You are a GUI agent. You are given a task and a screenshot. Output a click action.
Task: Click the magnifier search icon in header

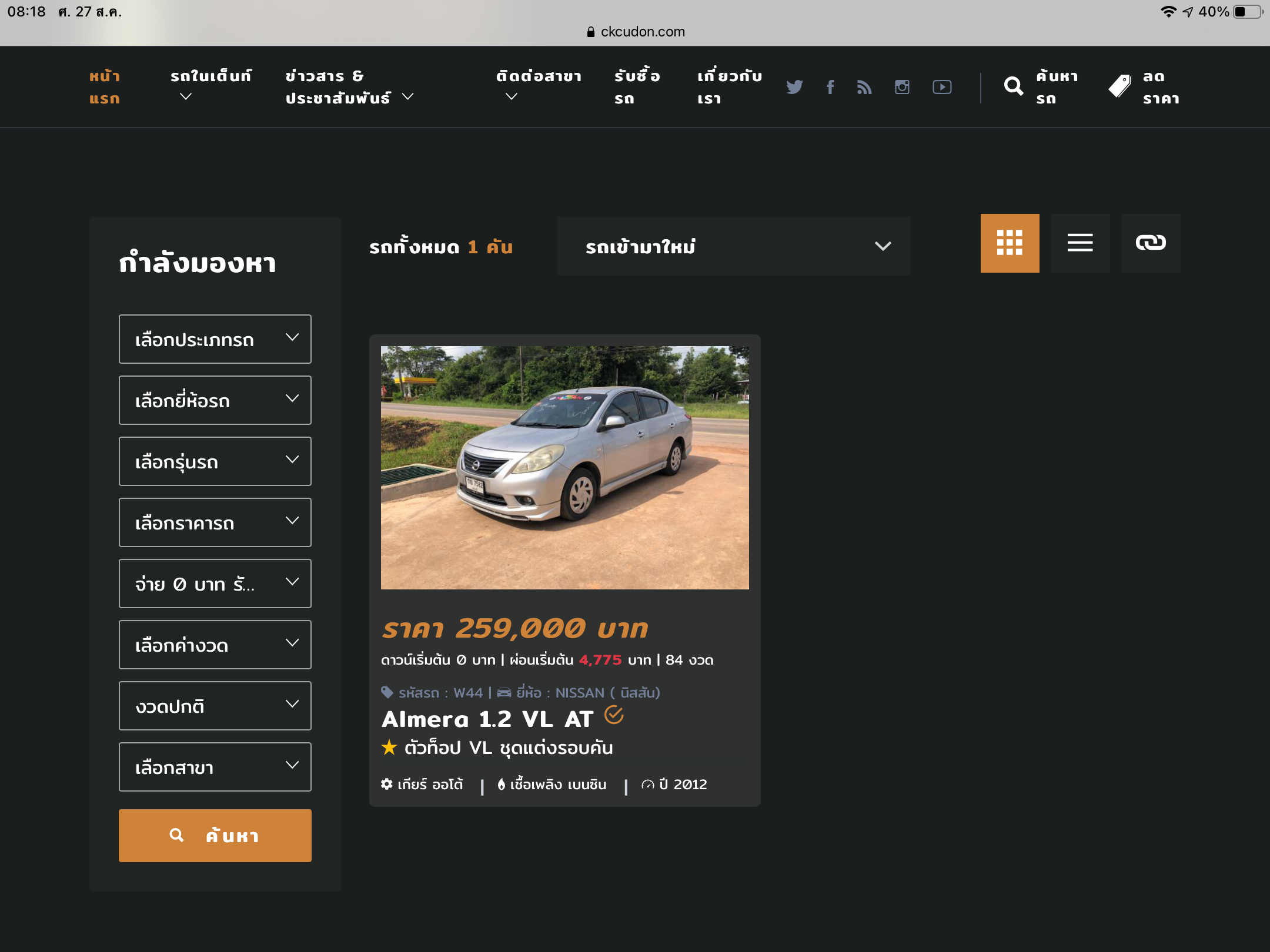pos(1013,86)
